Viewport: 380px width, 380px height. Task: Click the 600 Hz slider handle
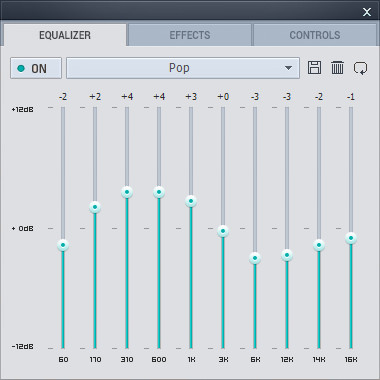[159, 192]
